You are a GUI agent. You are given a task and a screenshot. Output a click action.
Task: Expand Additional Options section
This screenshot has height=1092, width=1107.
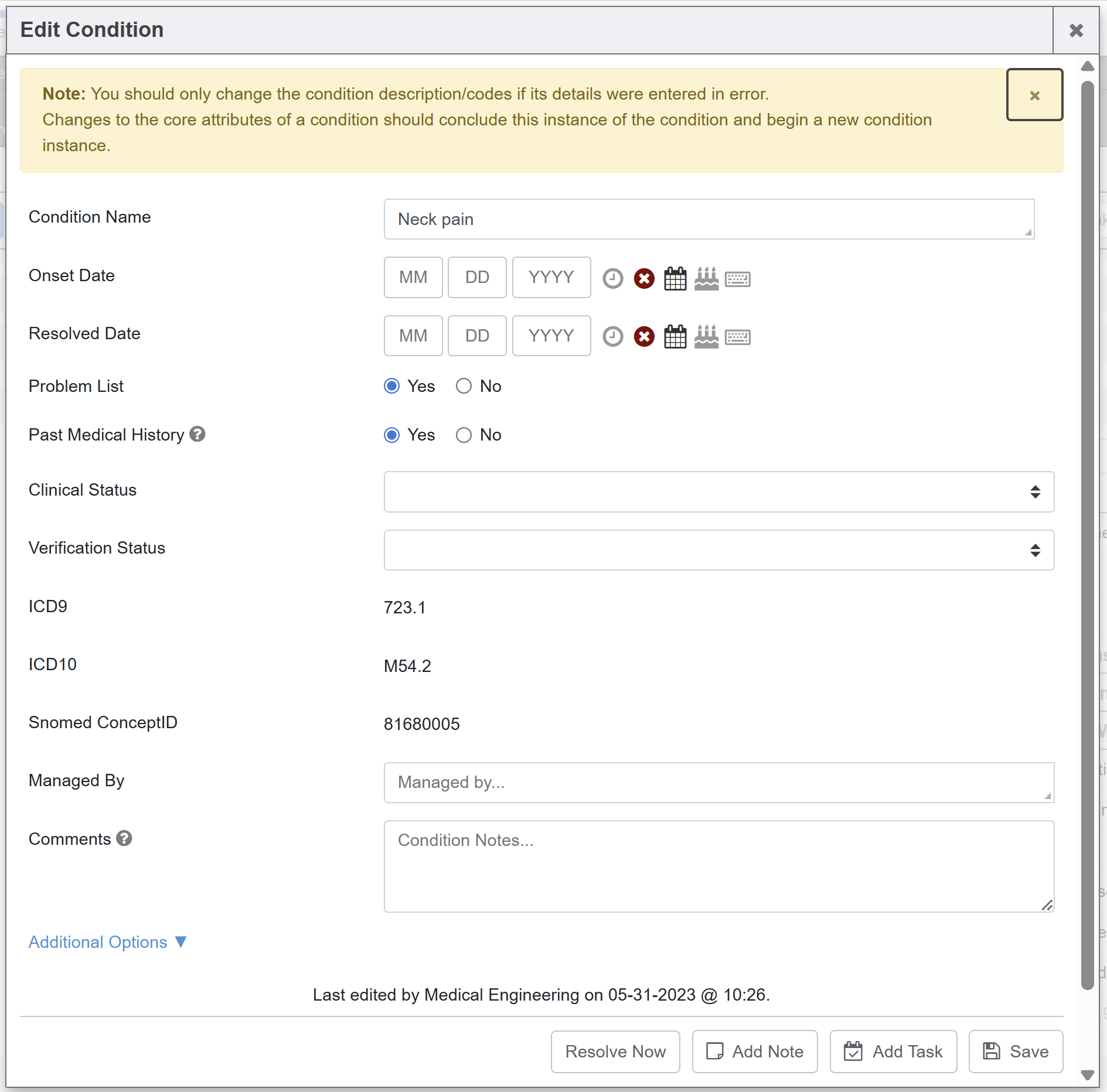pos(107,942)
